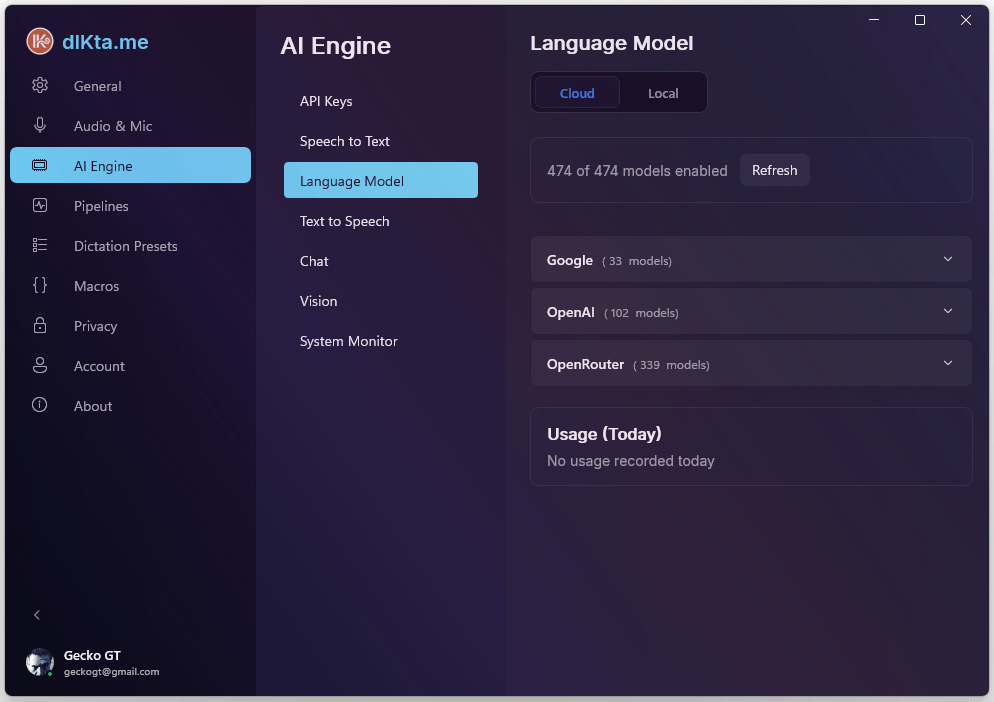Screen dimensions: 994x702
Task: Click the About info icon
Action: (39, 405)
